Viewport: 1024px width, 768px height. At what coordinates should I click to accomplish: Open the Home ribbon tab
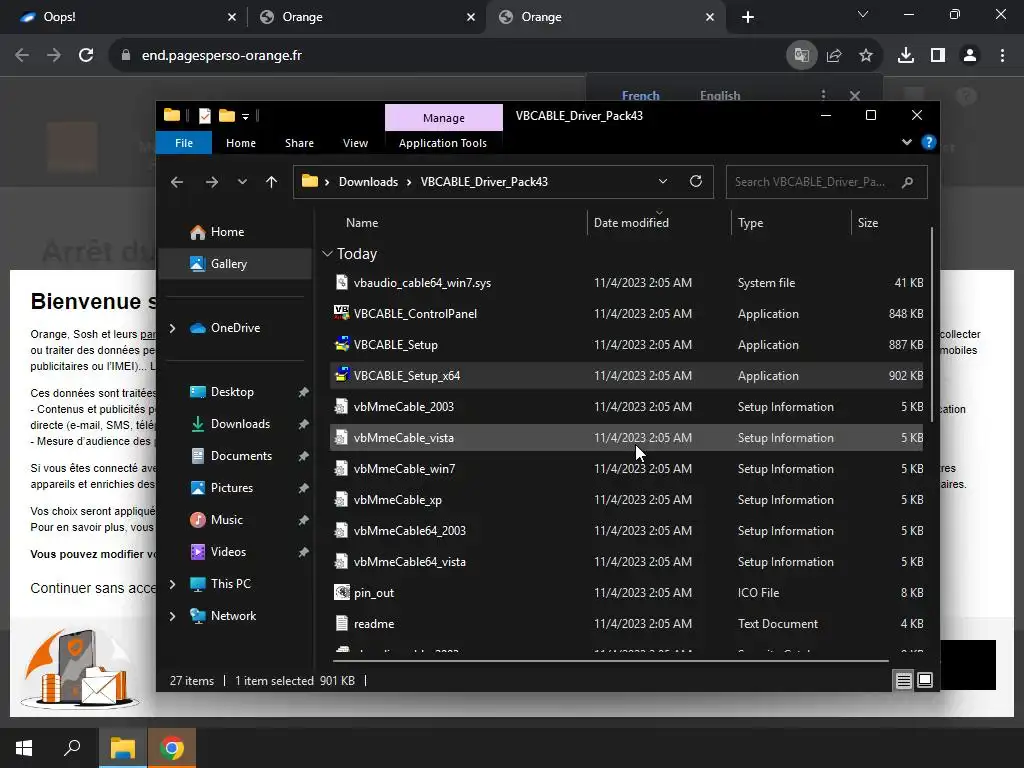pos(241,143)
